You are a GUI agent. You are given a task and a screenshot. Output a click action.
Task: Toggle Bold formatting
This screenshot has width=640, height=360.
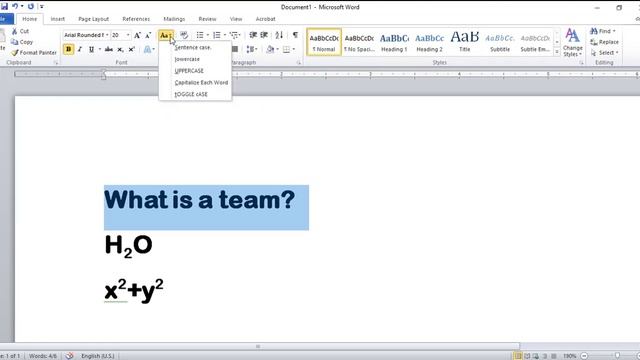(x=68, y=49)
